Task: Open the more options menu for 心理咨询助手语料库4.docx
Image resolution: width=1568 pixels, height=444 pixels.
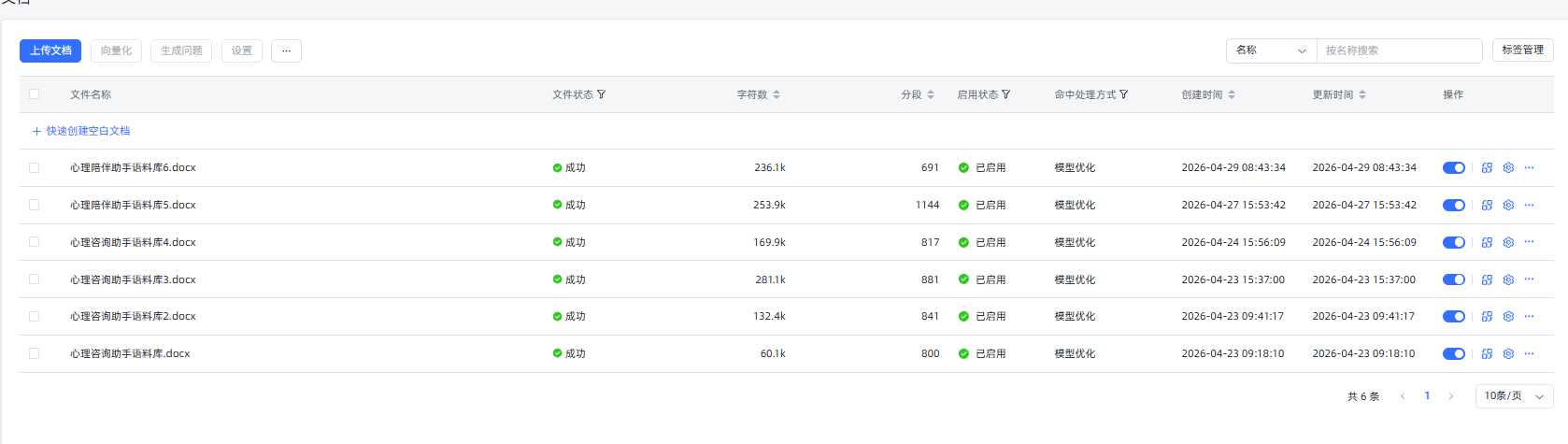Action: coord(1529,242)
